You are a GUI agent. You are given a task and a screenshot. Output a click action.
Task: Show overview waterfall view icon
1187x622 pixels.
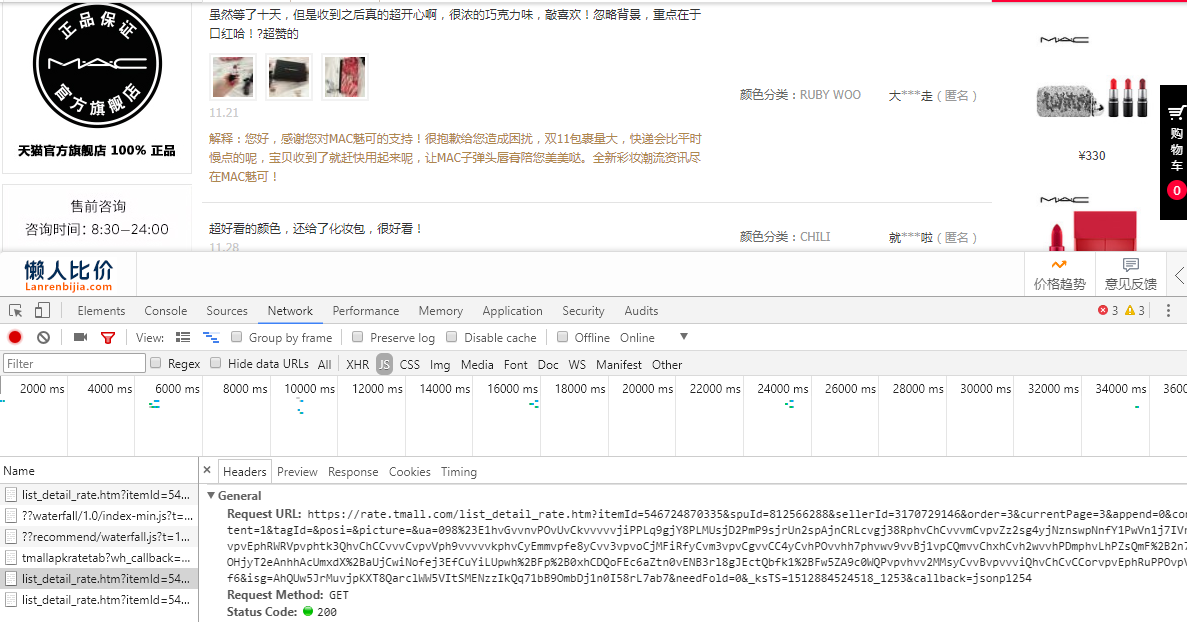[210, 337]
